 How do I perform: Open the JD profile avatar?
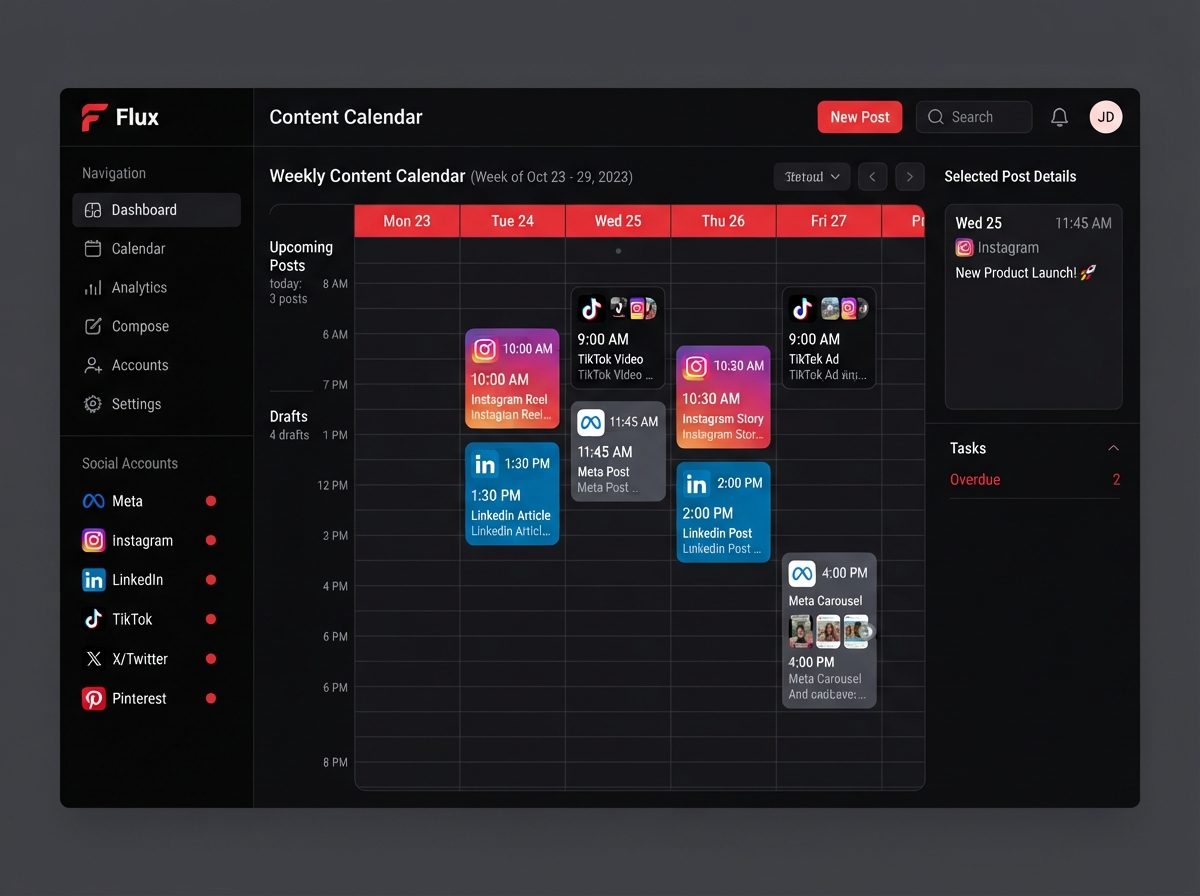[x=1106, y=117]
